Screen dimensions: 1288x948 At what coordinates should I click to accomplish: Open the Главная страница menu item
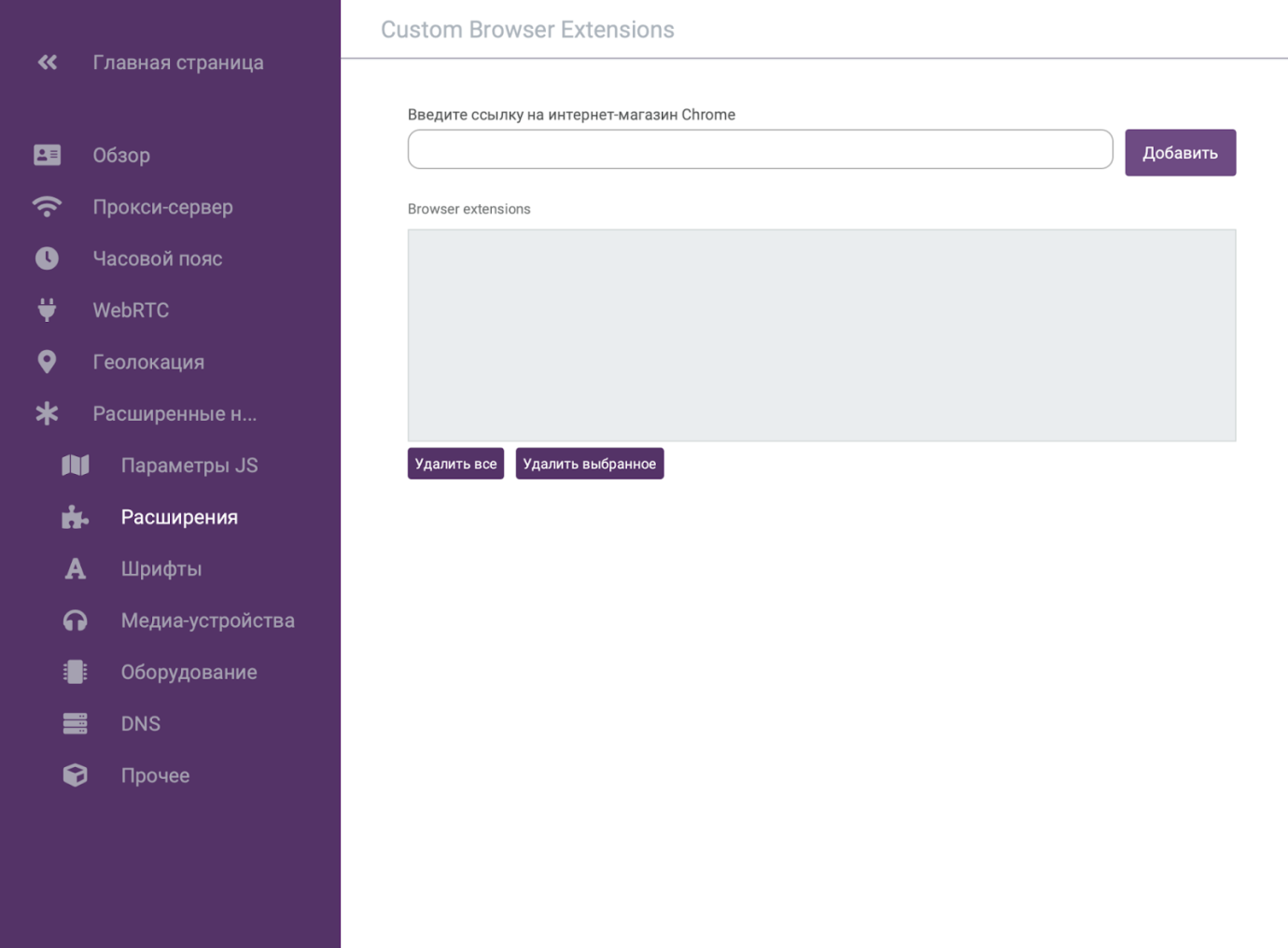tap(177, 62)
